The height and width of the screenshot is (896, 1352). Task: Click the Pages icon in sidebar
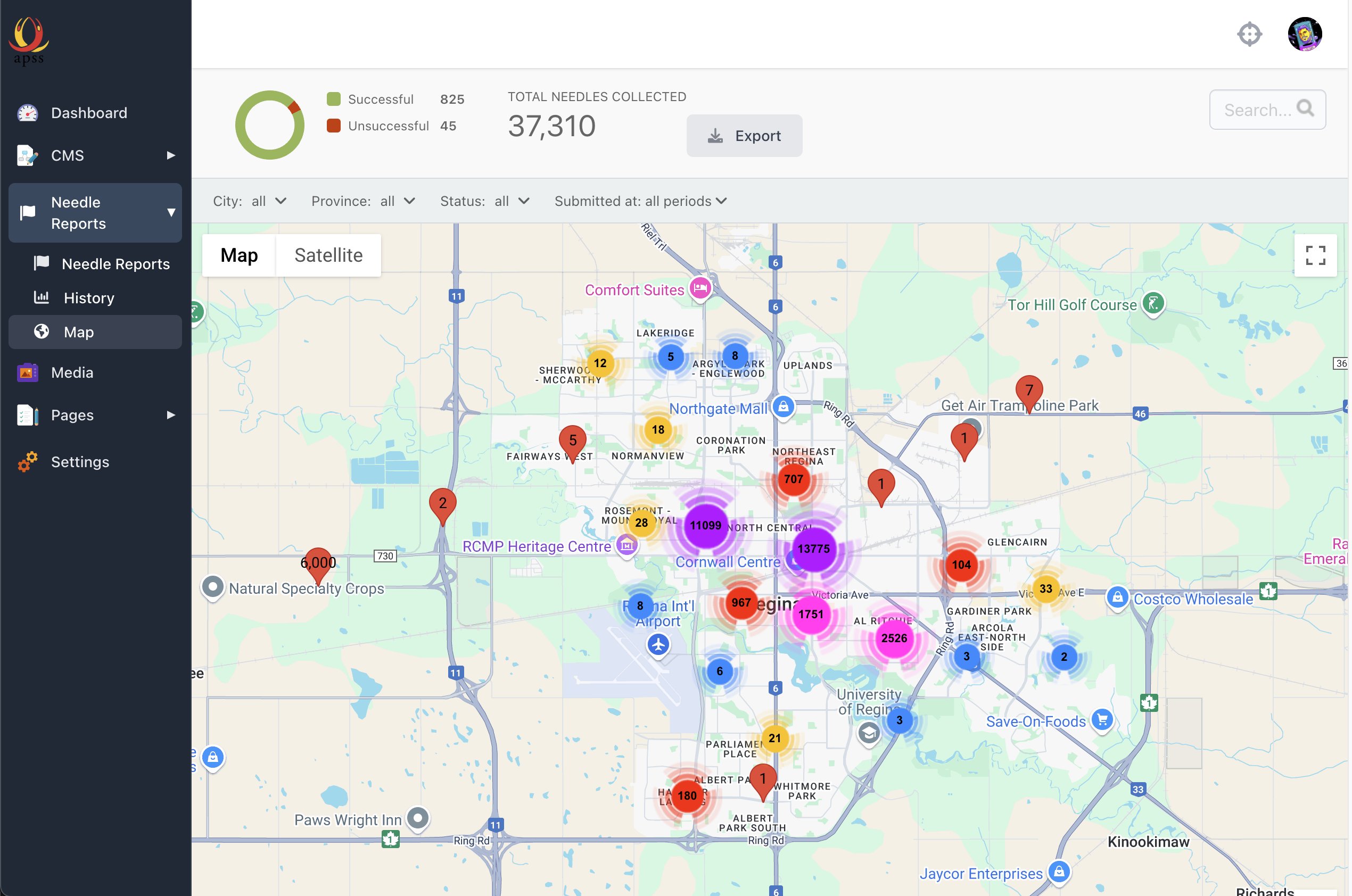pos(27,415)
